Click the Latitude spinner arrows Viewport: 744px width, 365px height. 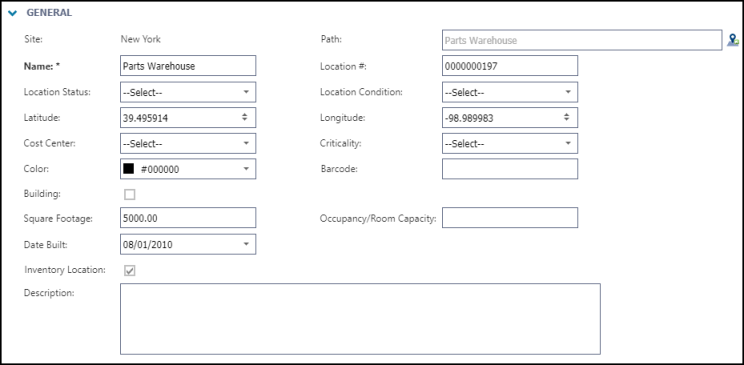(245, 117)
